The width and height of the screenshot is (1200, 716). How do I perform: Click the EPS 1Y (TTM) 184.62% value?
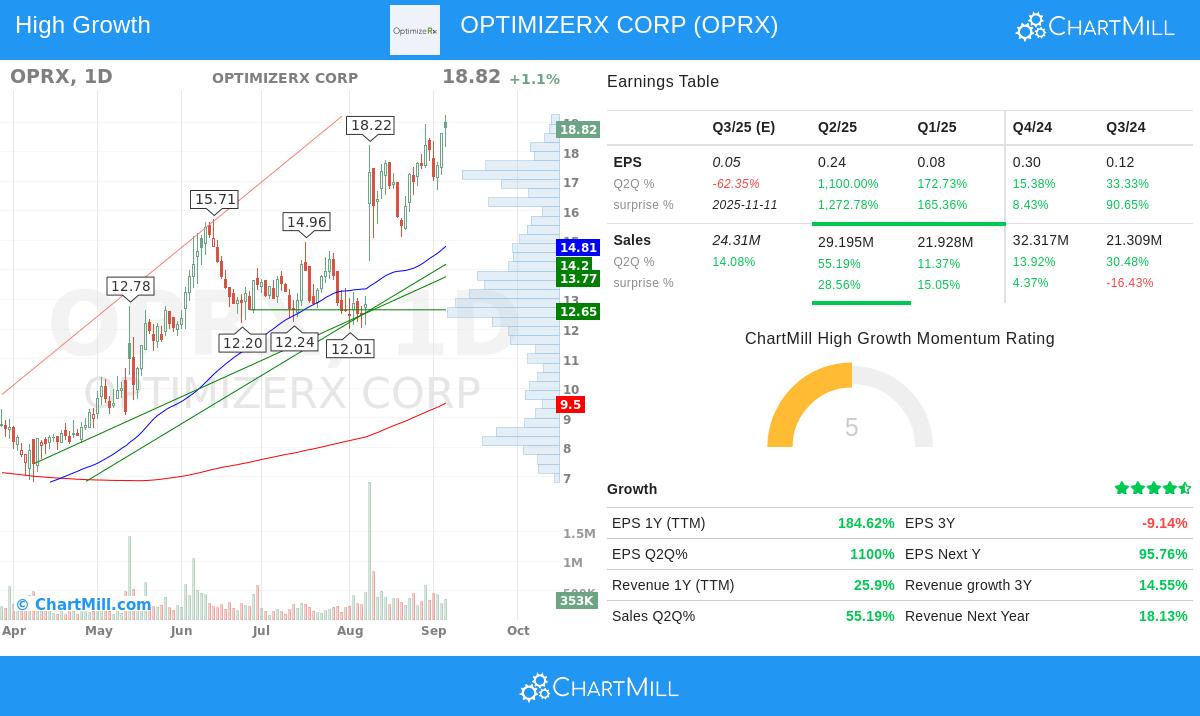[866, 523]
